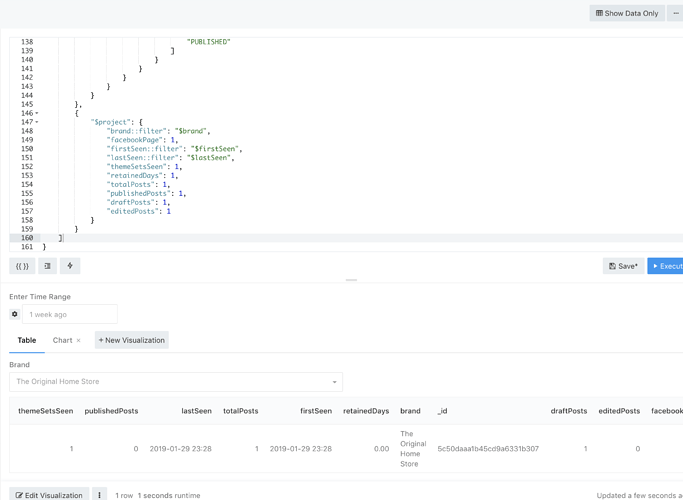Save the query
The image size is (683, 500).
[623, 266]
